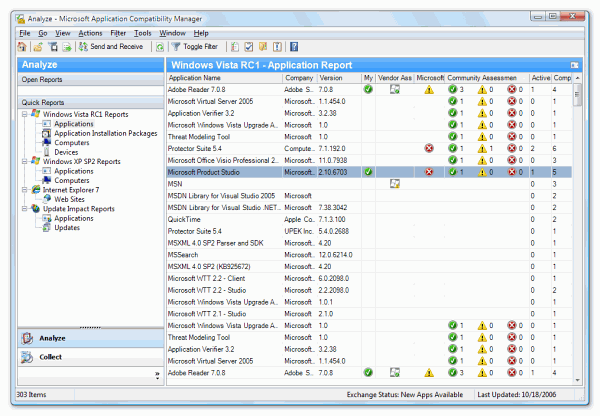Viewport: 600px width, 416px height.
Task: Click the Send and Receive button
Action: click(x=108, y=46)
